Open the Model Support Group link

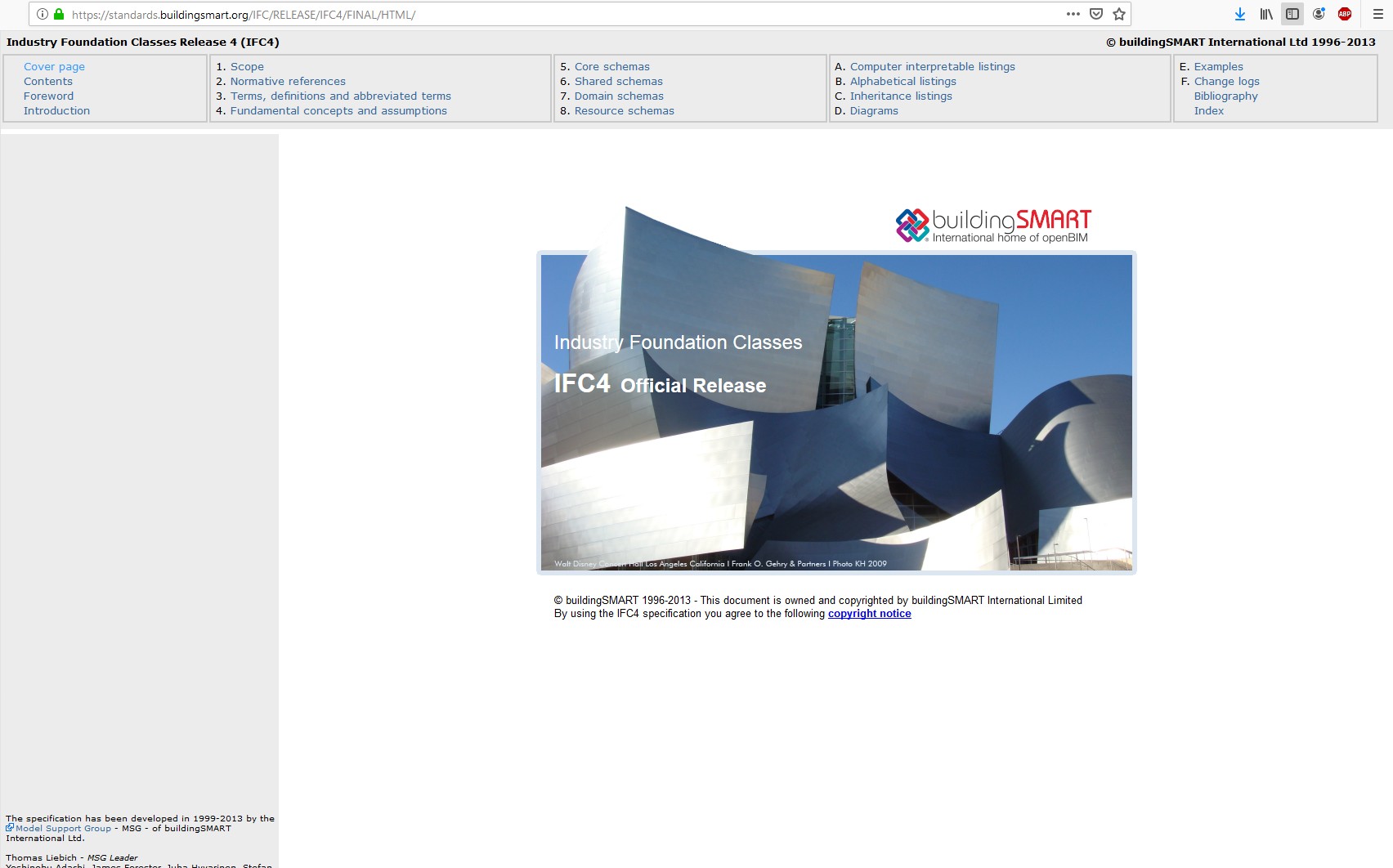coord(63,828)
